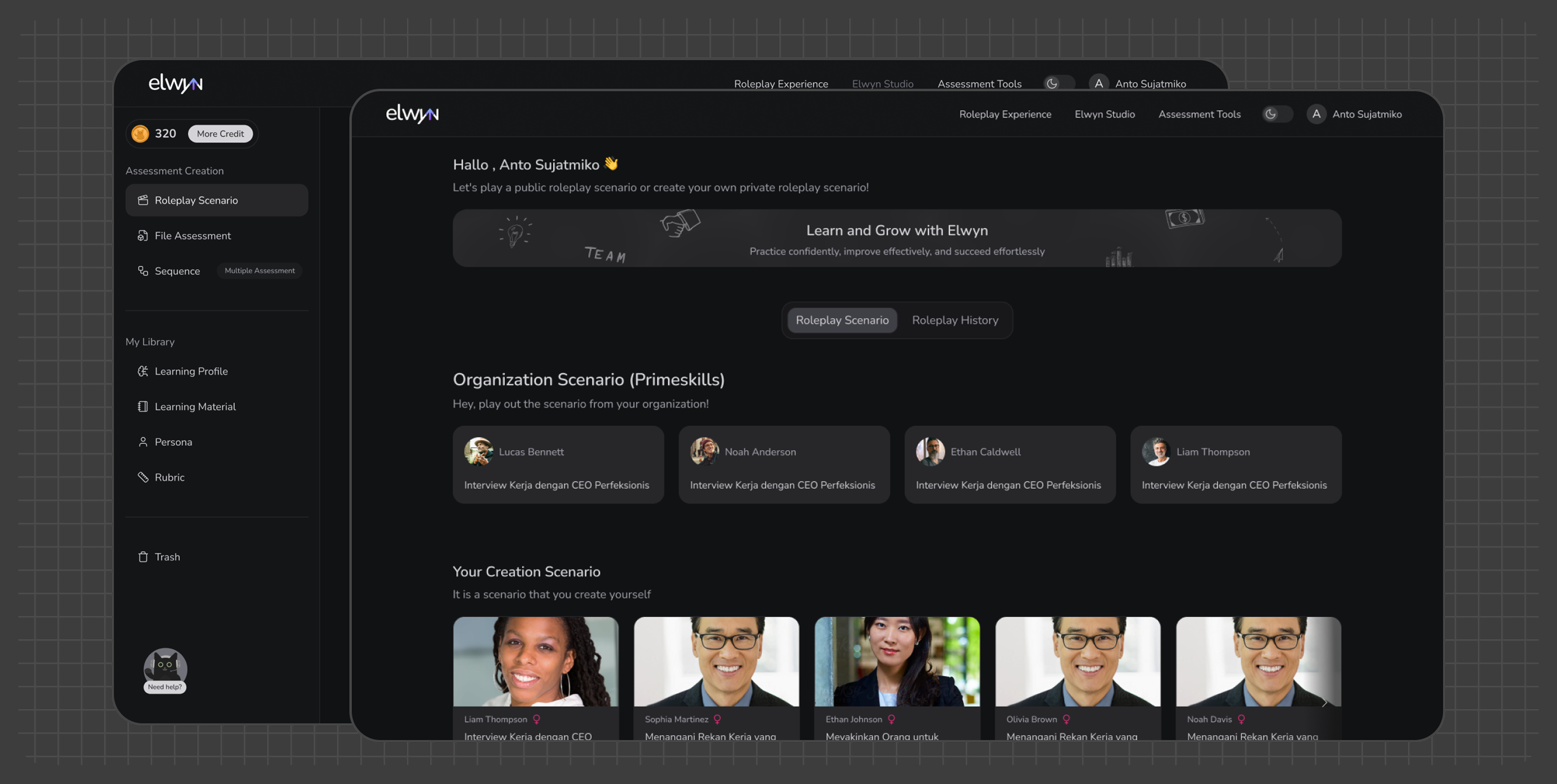Switch to the Roleplay History tab

coord(954,320)
